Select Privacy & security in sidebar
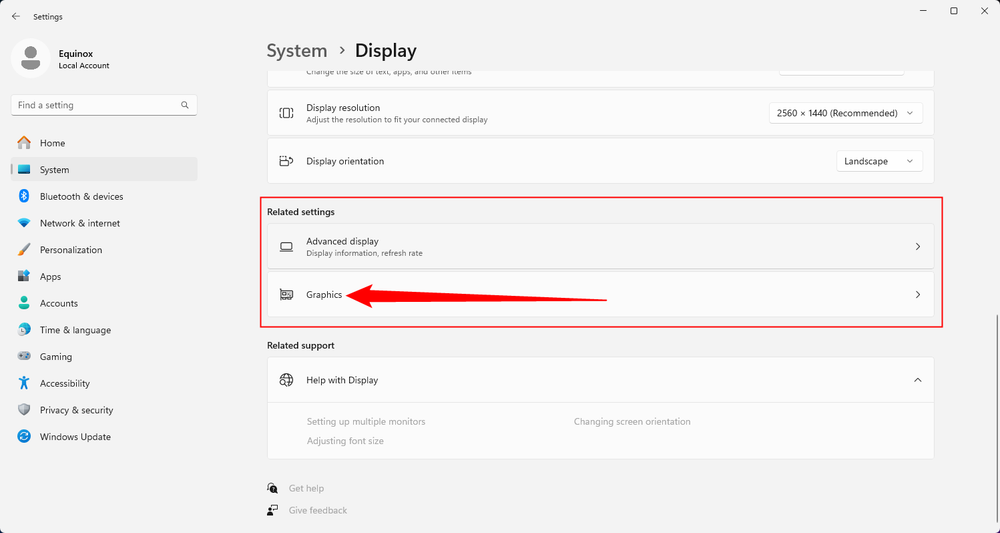The height and width of the screenshot is (533, 1000). coord(76,410)
